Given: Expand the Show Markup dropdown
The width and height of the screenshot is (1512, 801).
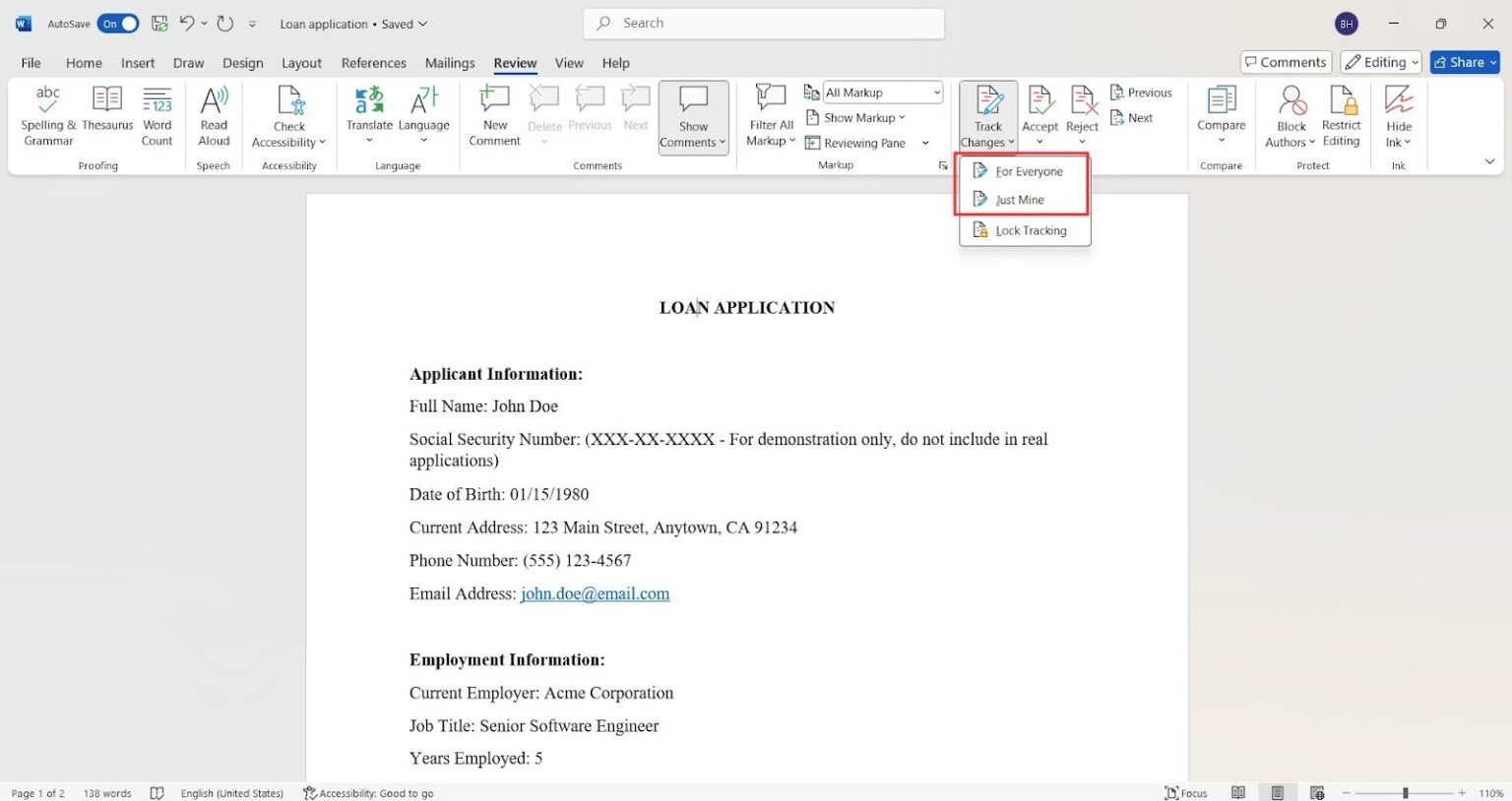Looking at the screenshot, I should pos(858,118).
